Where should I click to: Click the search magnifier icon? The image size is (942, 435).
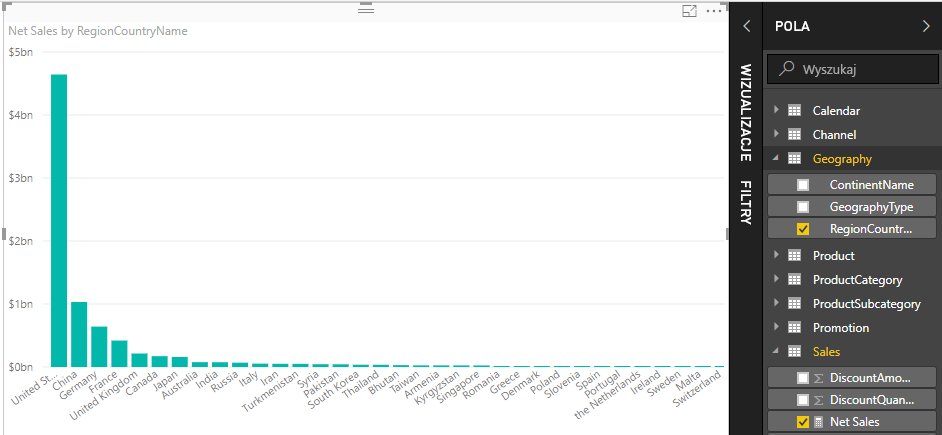click(785, 68)
